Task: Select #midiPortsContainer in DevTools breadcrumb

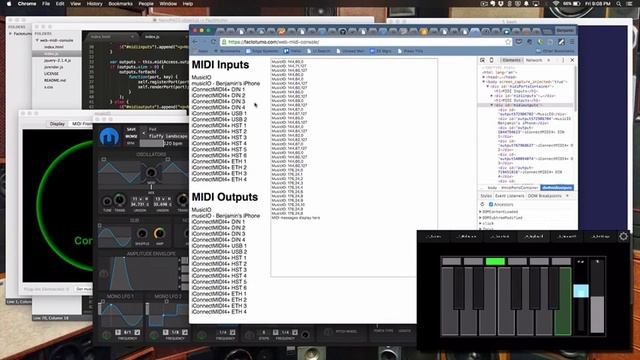Action: [x=520, y=188]
